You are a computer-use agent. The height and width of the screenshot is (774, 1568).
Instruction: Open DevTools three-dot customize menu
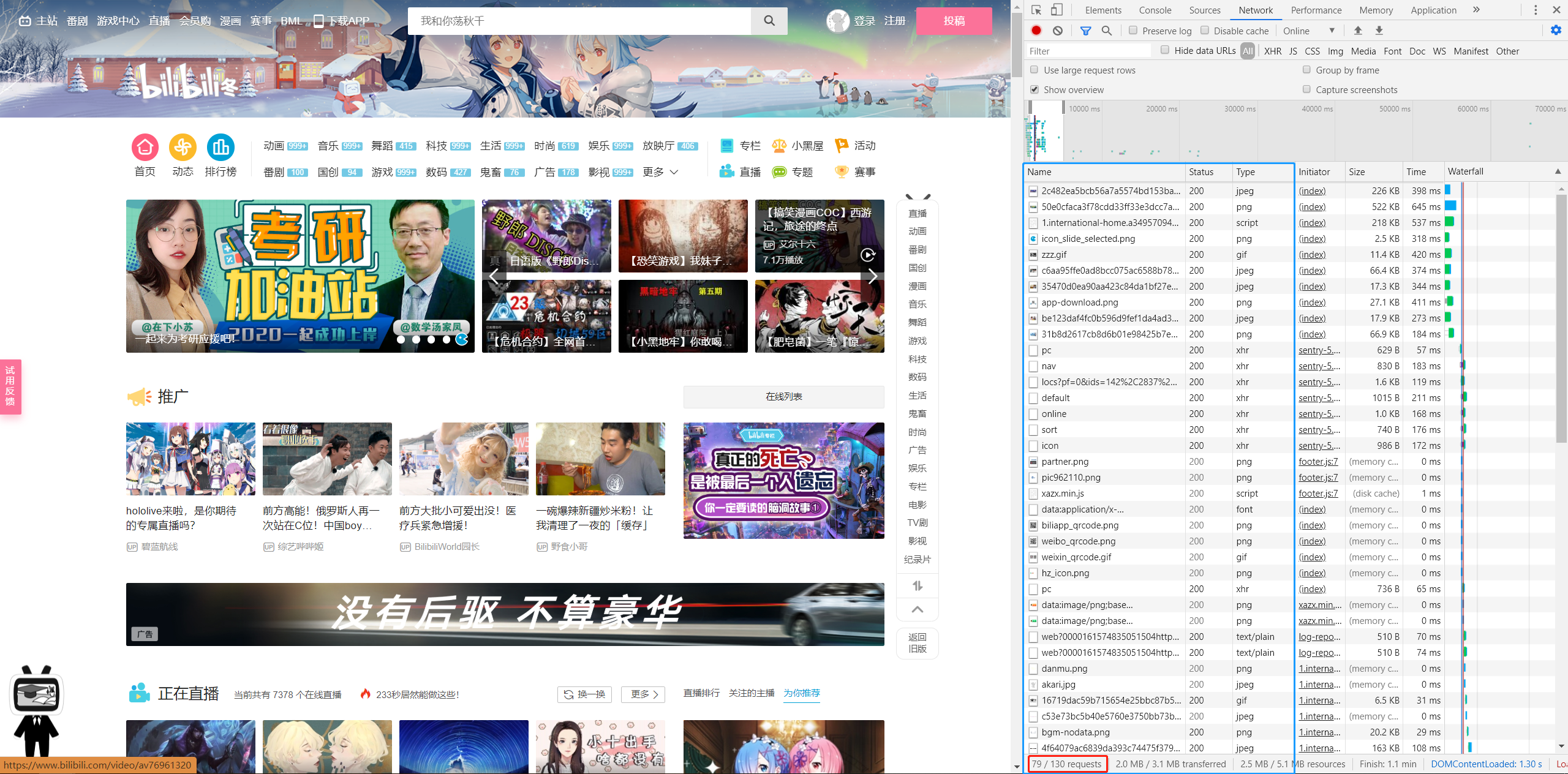1536,10
